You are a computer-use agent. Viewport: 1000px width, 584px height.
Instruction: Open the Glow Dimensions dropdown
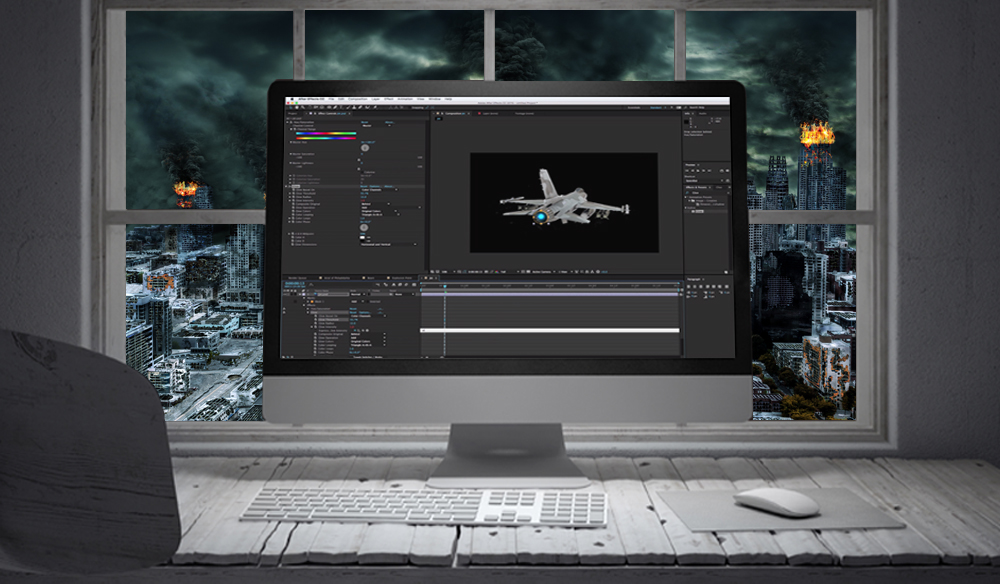[388, 245]
